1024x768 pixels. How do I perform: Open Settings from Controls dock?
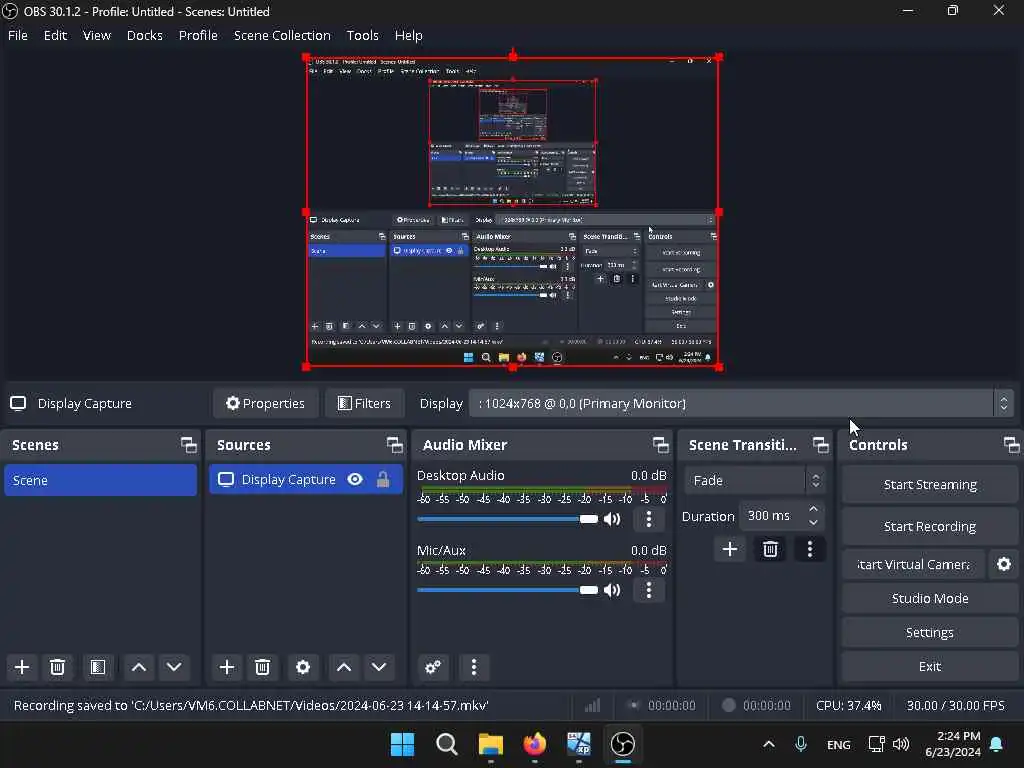point(930,632)
